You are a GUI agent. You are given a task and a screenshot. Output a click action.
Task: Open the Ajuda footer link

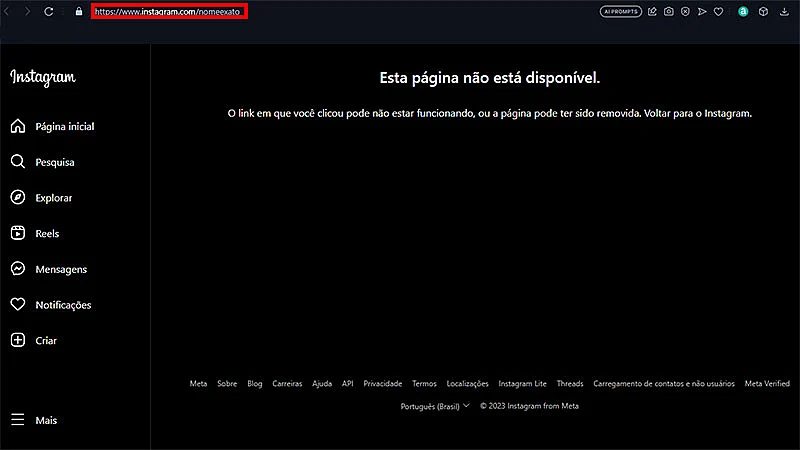(x=322, y=383)
